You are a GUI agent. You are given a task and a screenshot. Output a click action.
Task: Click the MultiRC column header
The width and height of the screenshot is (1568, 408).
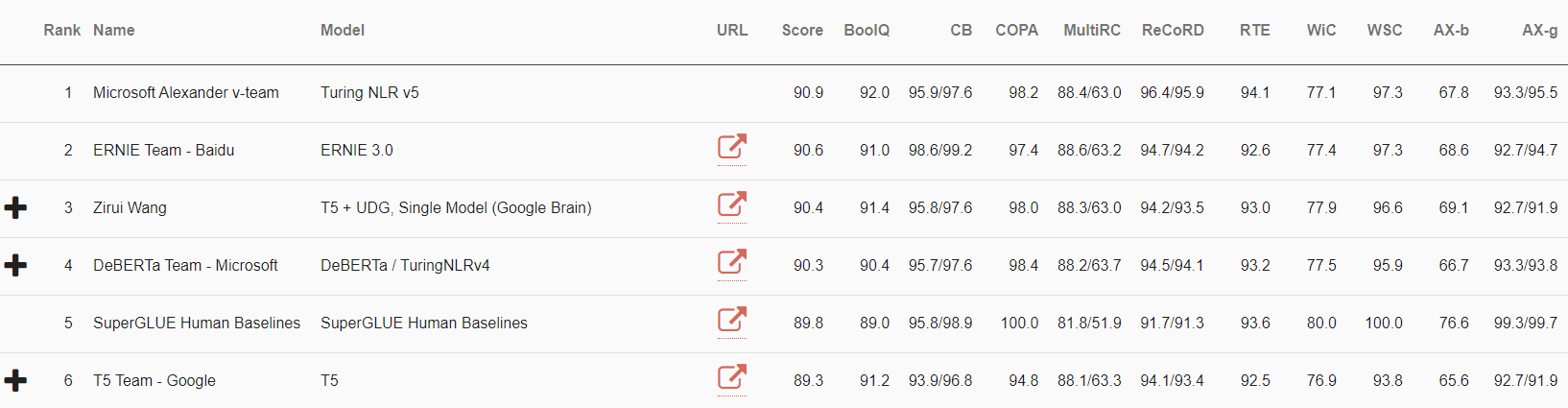click(x=1091, y=31)
